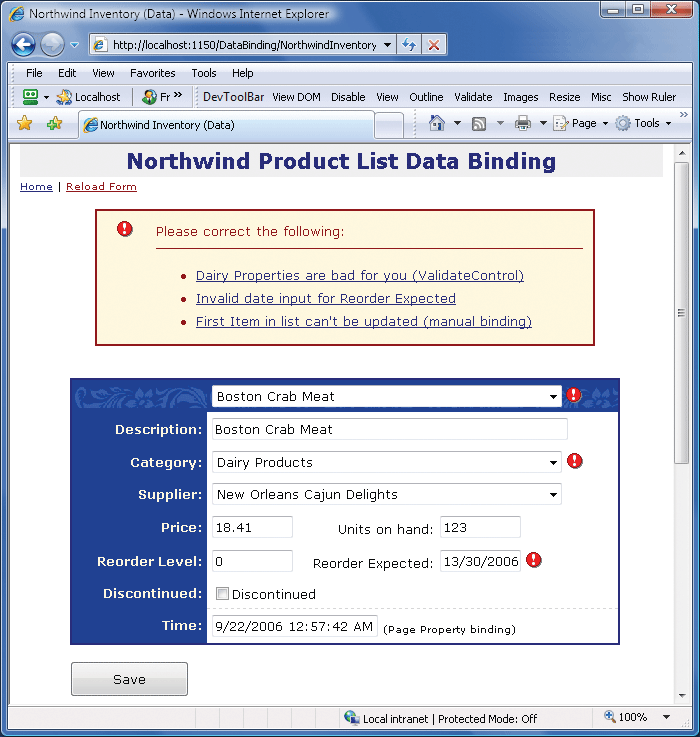This screenshot has height=737, width=700.
Task: Click the RSS feeds icon
Action: 479,124
